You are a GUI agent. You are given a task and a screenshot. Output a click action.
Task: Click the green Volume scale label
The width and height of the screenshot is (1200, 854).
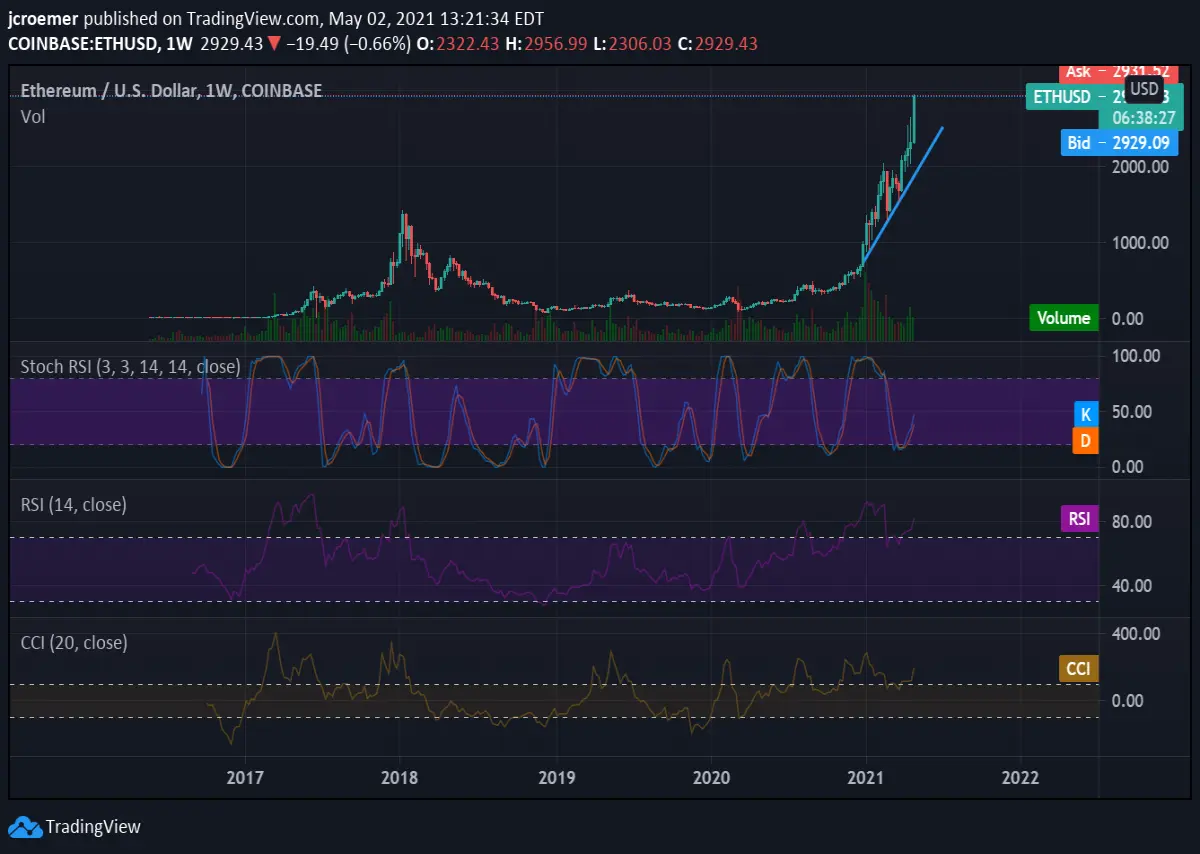pos(1064,318)
